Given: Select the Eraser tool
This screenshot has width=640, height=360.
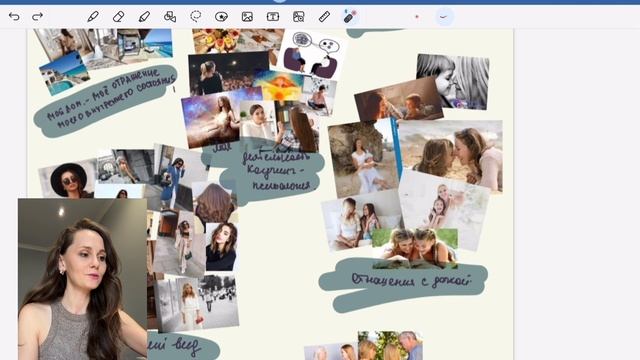Looking at the screenshot, I should coord(118,17).
